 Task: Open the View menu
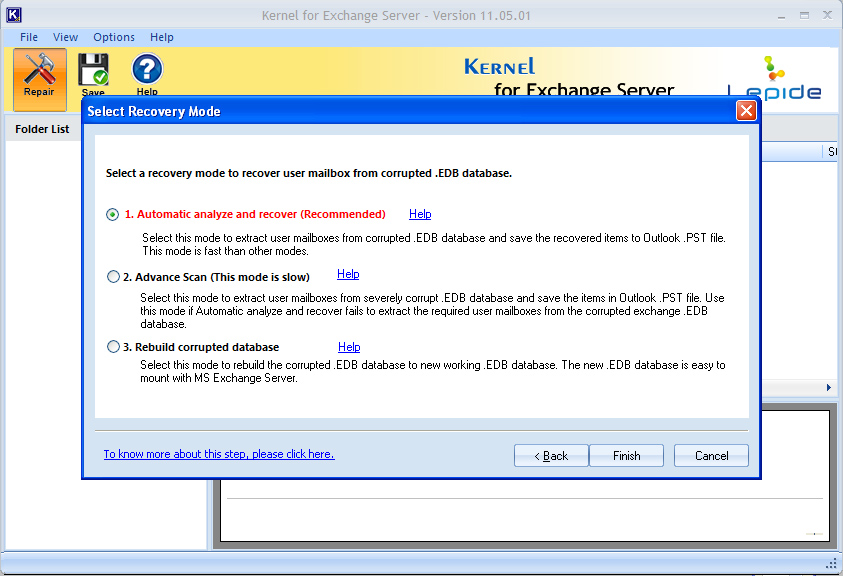tap(66, 37)
